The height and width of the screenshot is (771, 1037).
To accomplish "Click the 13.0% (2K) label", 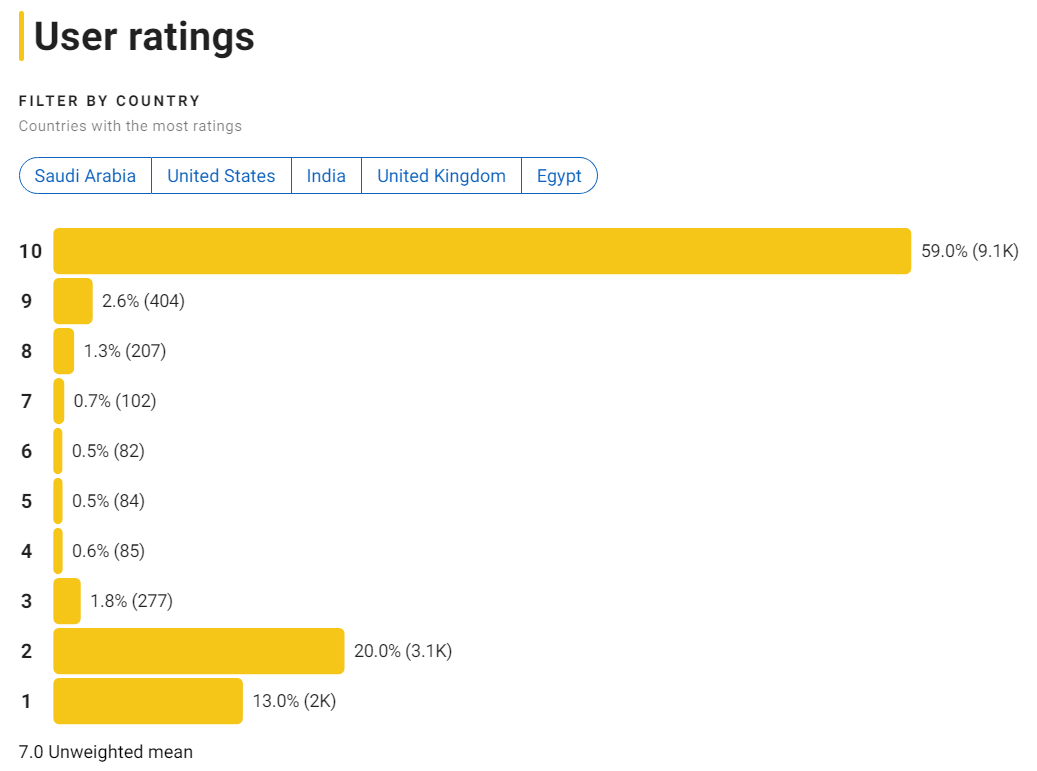I will pyautogui.click(x=294, y=701).
